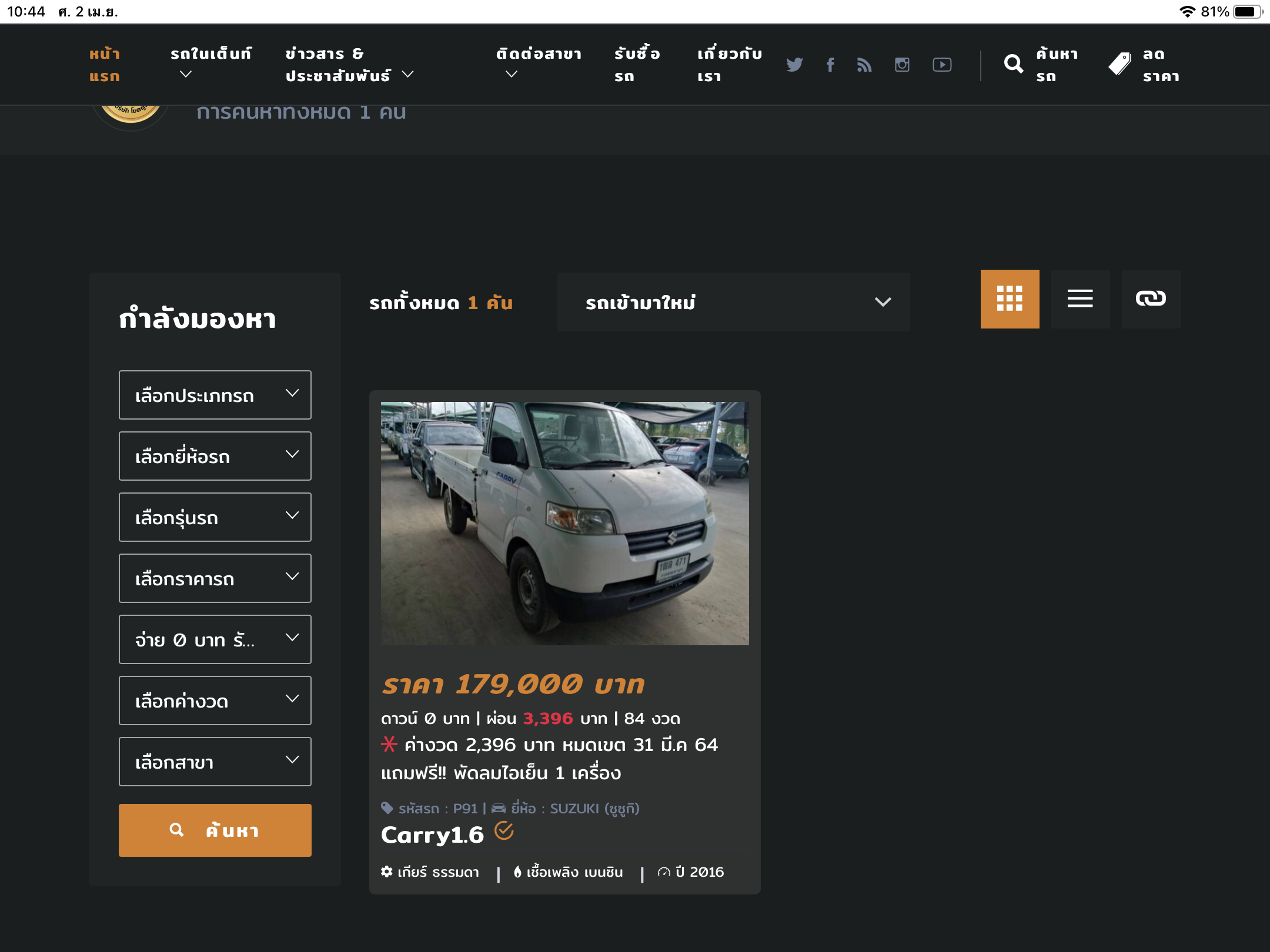Click the search magnifier icon in header
Screen dimensions: 1270x952
pos(1013,64)
